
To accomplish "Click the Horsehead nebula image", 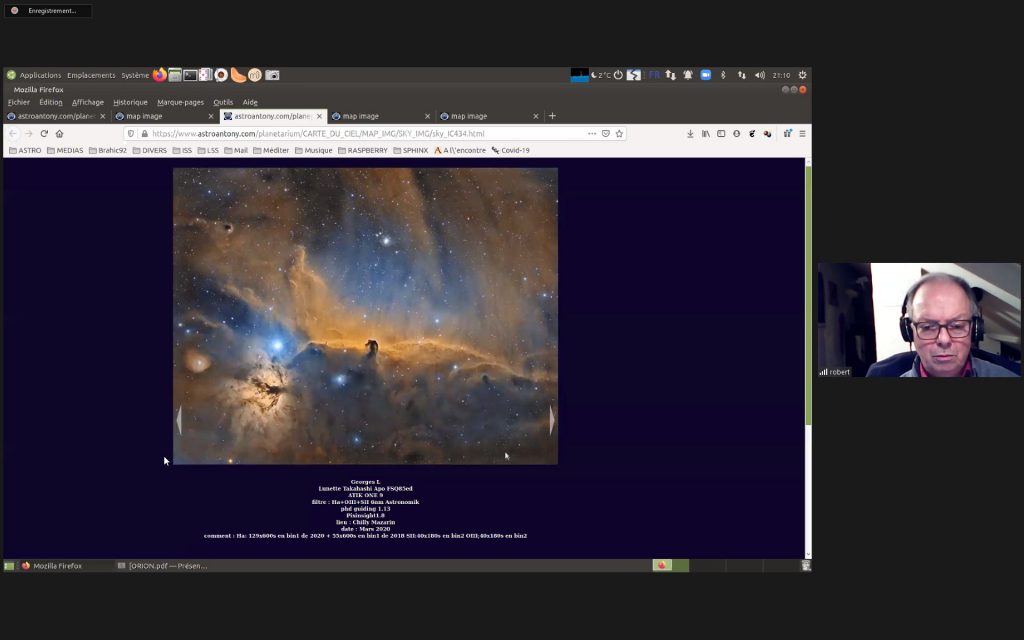I will [x=365, y=316].
